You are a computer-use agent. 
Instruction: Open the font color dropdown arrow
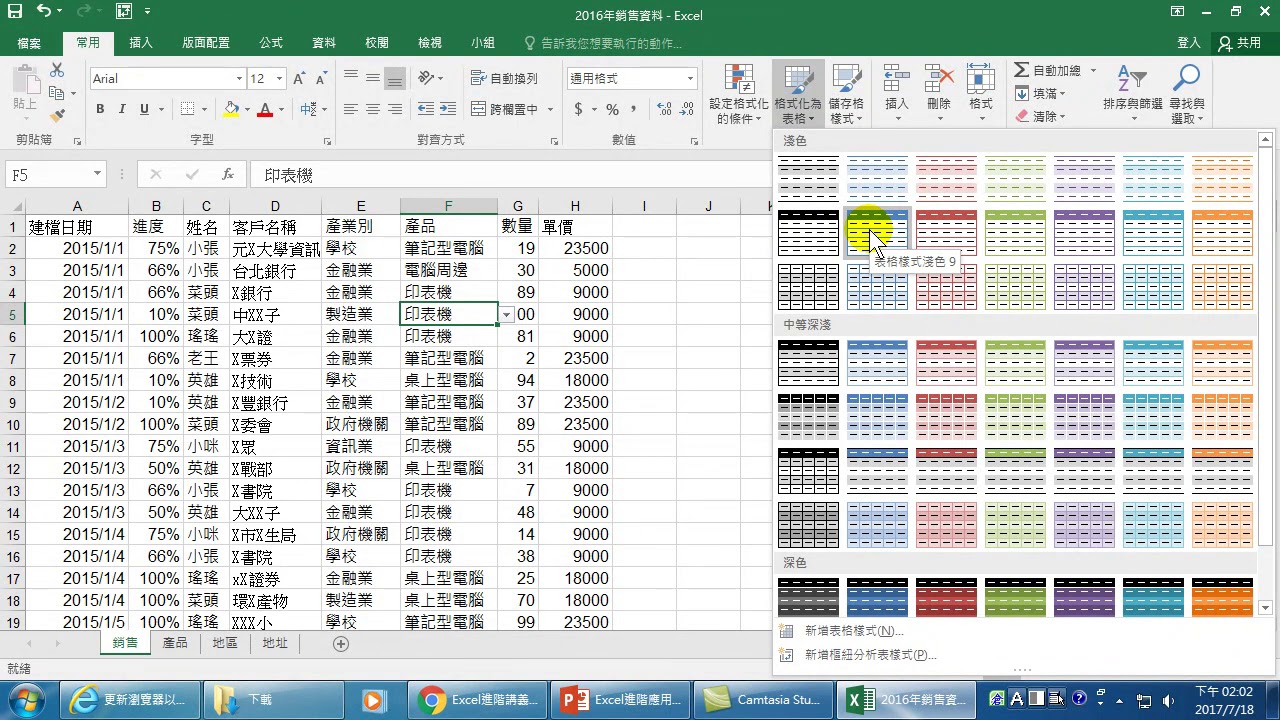[x=282, y=109]
